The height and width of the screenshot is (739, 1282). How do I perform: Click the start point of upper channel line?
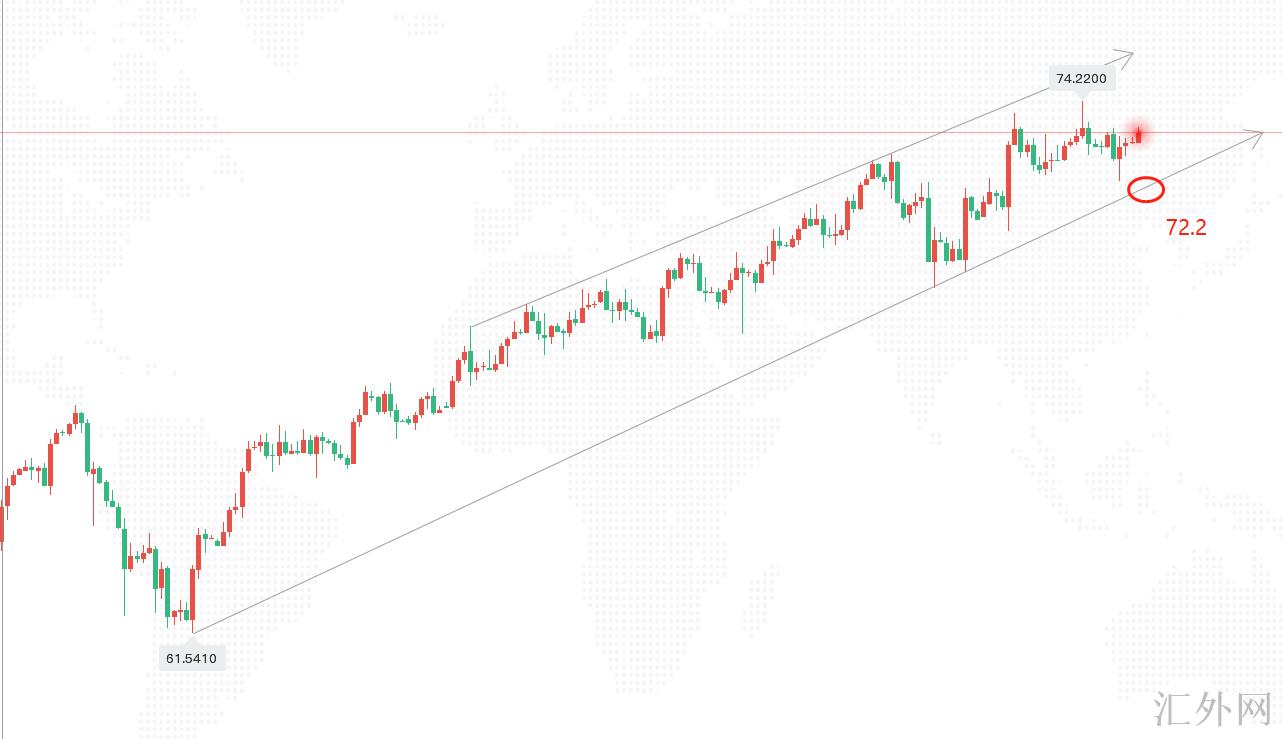[471, 325]
